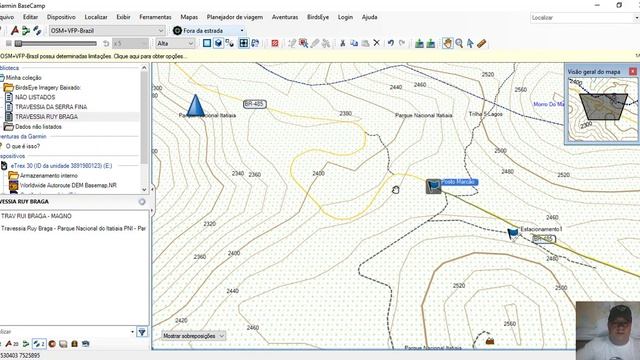Image resolution: width=640 pixels, height=360 pixels.
Task: Open the Editar menu
Action: click(30, 17)
